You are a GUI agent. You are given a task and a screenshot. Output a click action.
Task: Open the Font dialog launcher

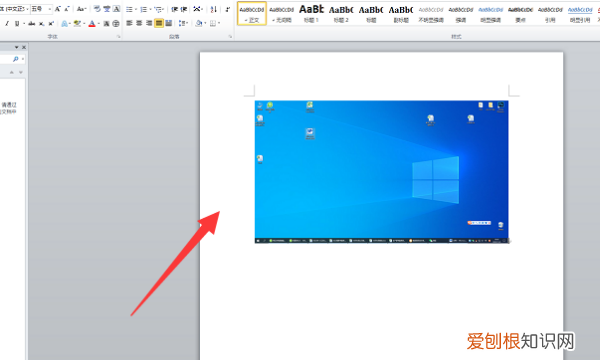[x=118, y=37]
